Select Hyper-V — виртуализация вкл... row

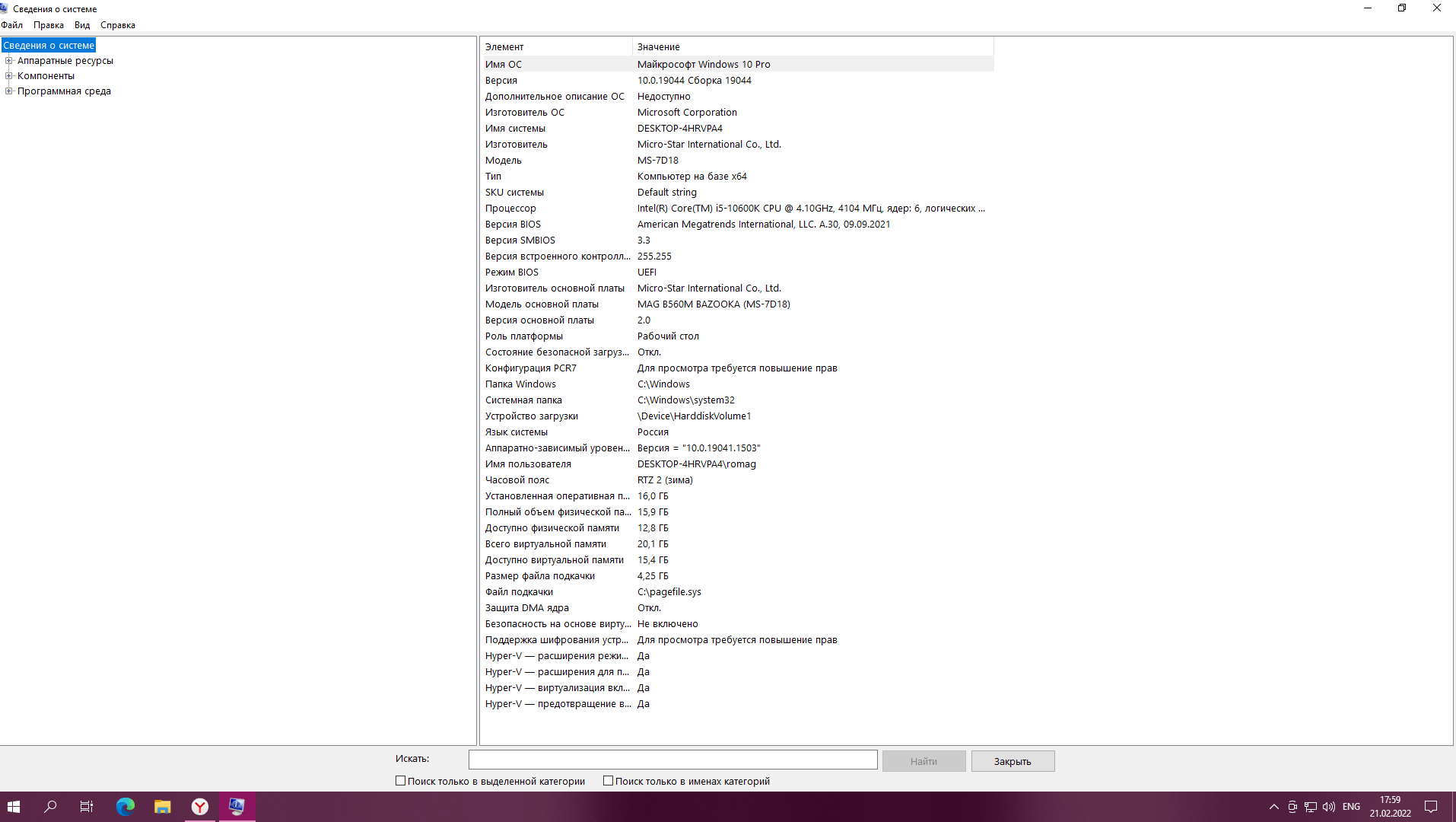tap(738, 688)
